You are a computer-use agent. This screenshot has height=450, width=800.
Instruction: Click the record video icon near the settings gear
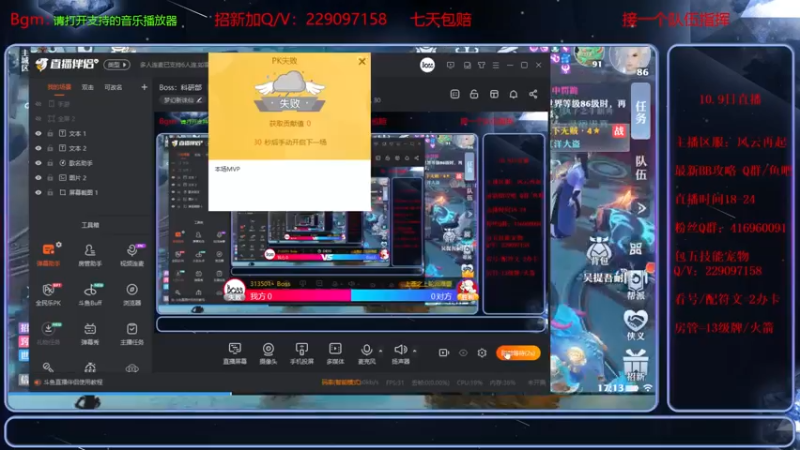tap(443, 353)
